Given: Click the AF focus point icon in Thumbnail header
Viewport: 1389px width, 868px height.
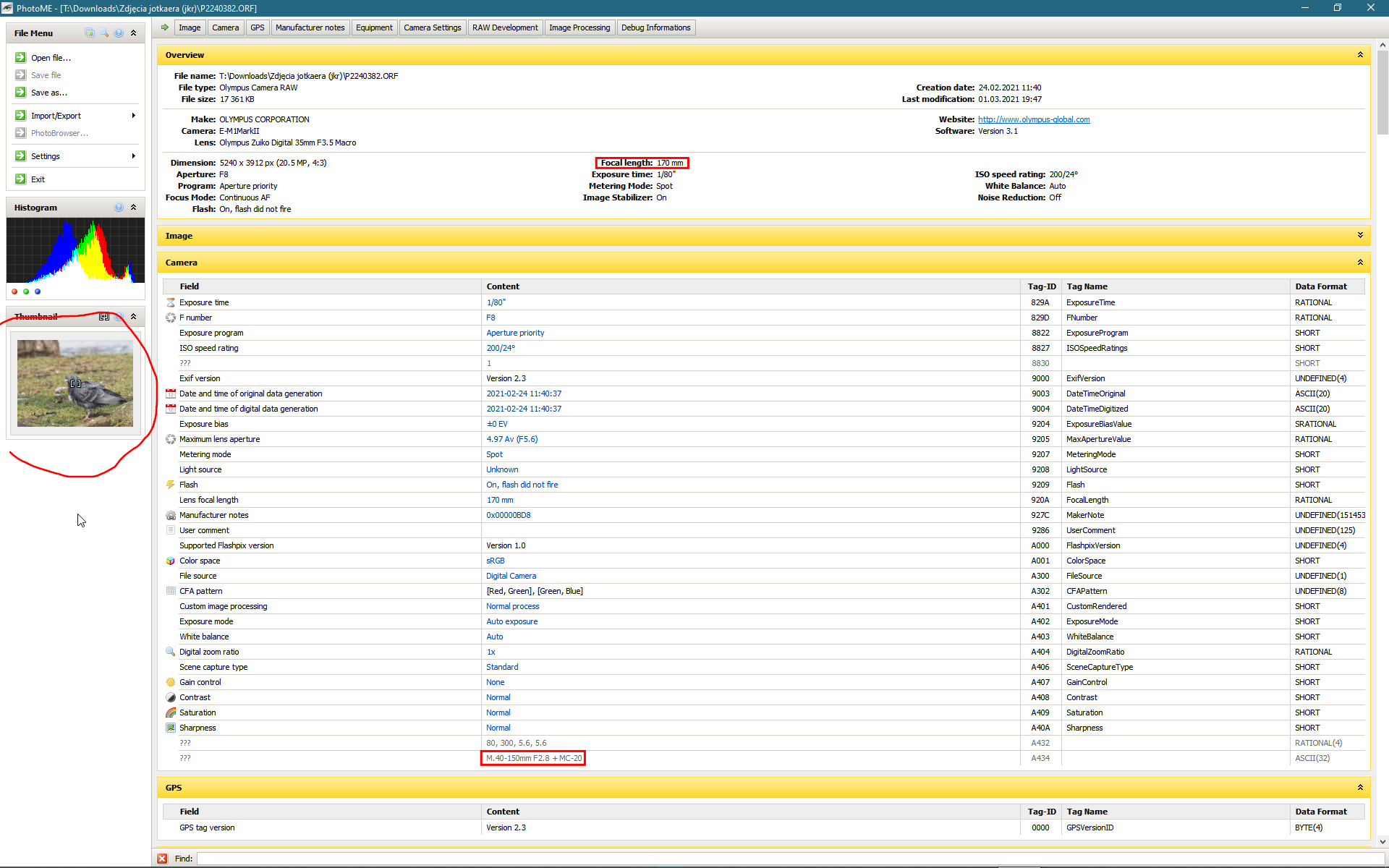Looking at the screenshot, I should [x=104, y=317].
